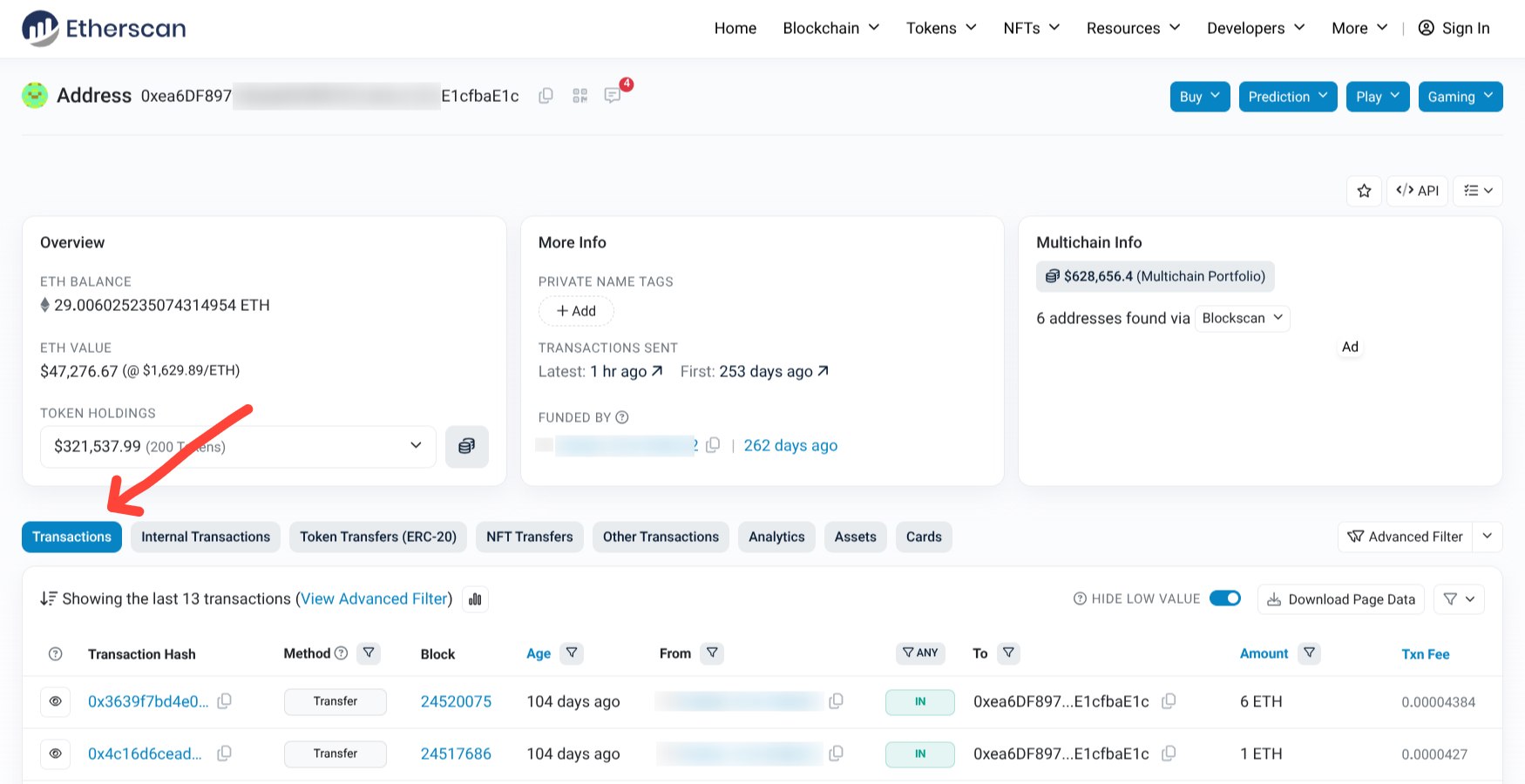The image size is (1525, 784).
Task: Switch to NFT Transfers tab
Action: click(530, 537)
